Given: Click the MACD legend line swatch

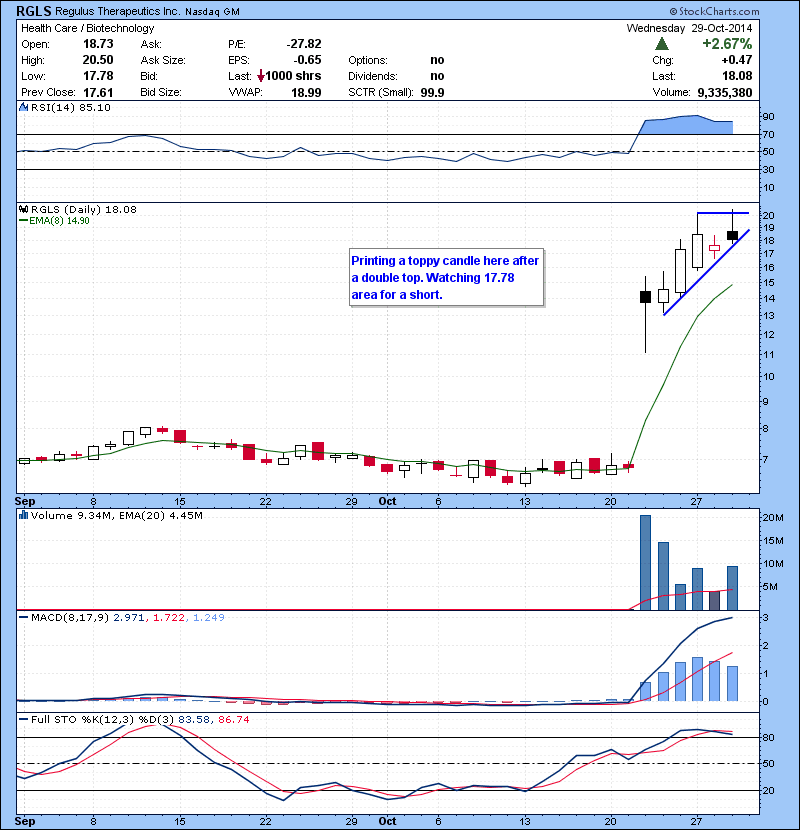Looking at the screenshot, I should click(x=23, y=617).
